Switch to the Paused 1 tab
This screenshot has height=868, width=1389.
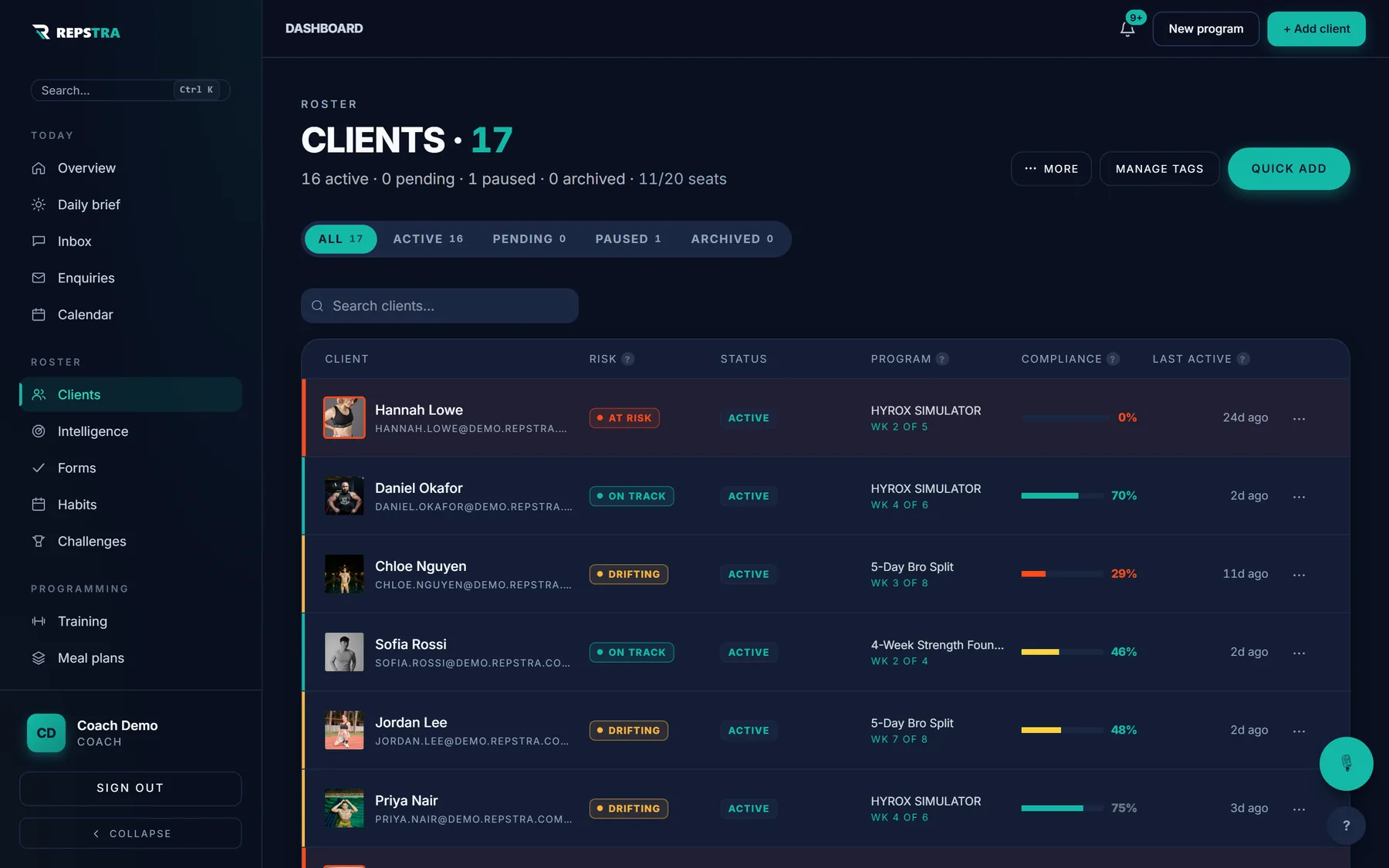coord(628,239)
